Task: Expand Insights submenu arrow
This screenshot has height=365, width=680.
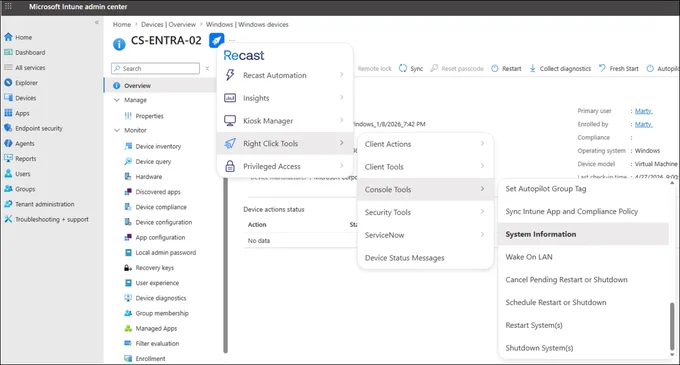Action: click(x=342, y=97)
